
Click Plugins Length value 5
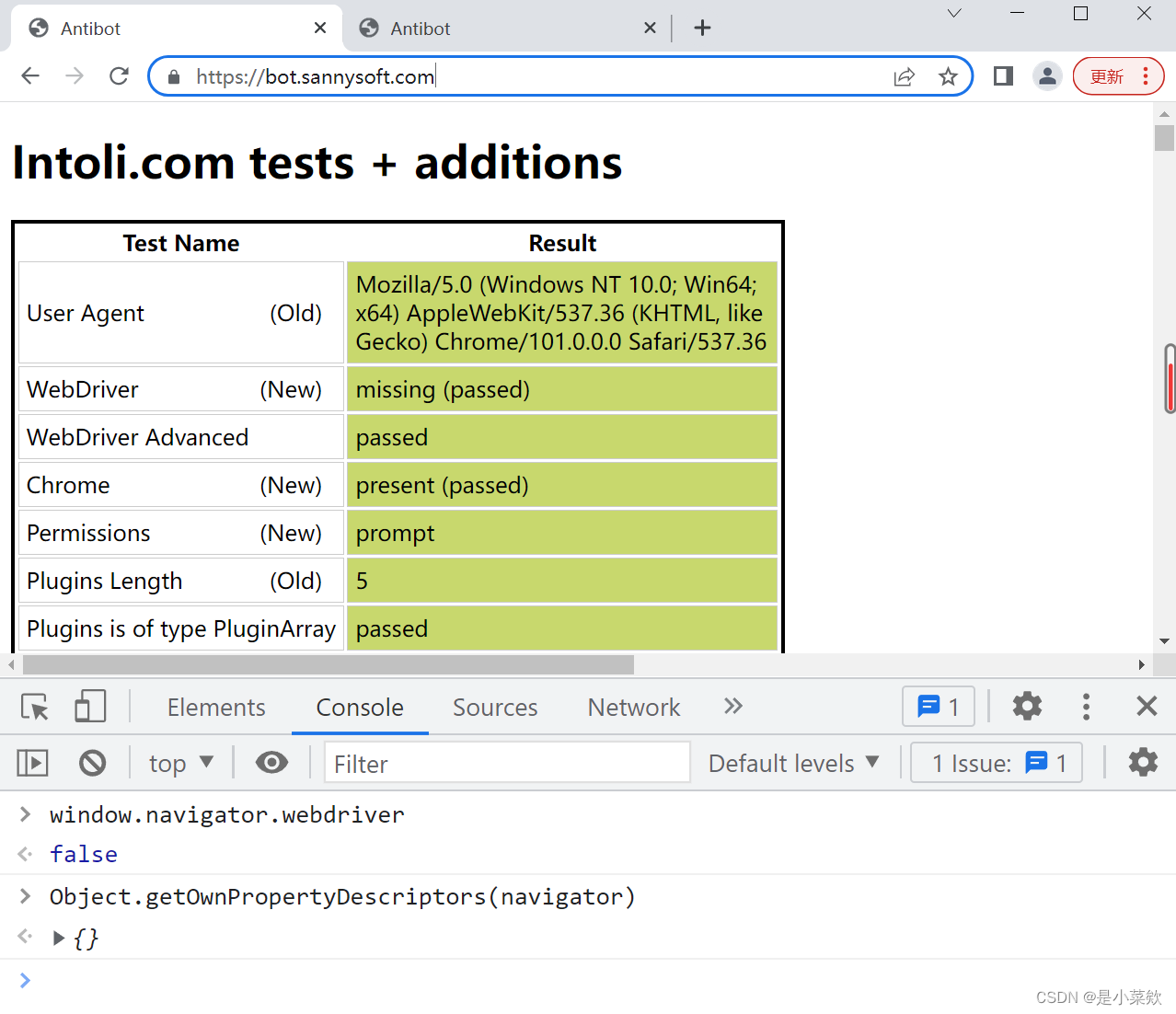pos(363,581)
